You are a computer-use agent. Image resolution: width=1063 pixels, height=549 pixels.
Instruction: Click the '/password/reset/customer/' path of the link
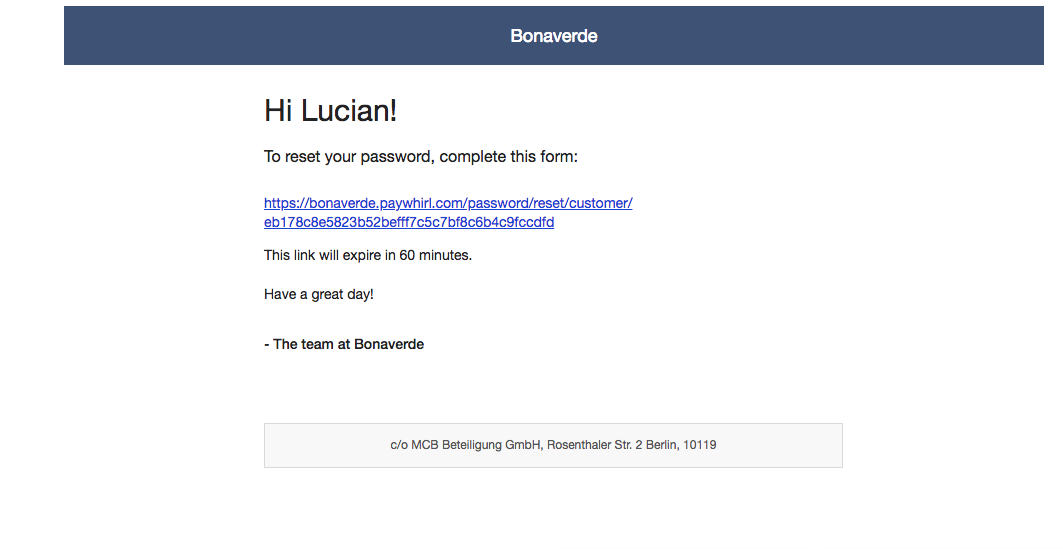tap(548, 203)
